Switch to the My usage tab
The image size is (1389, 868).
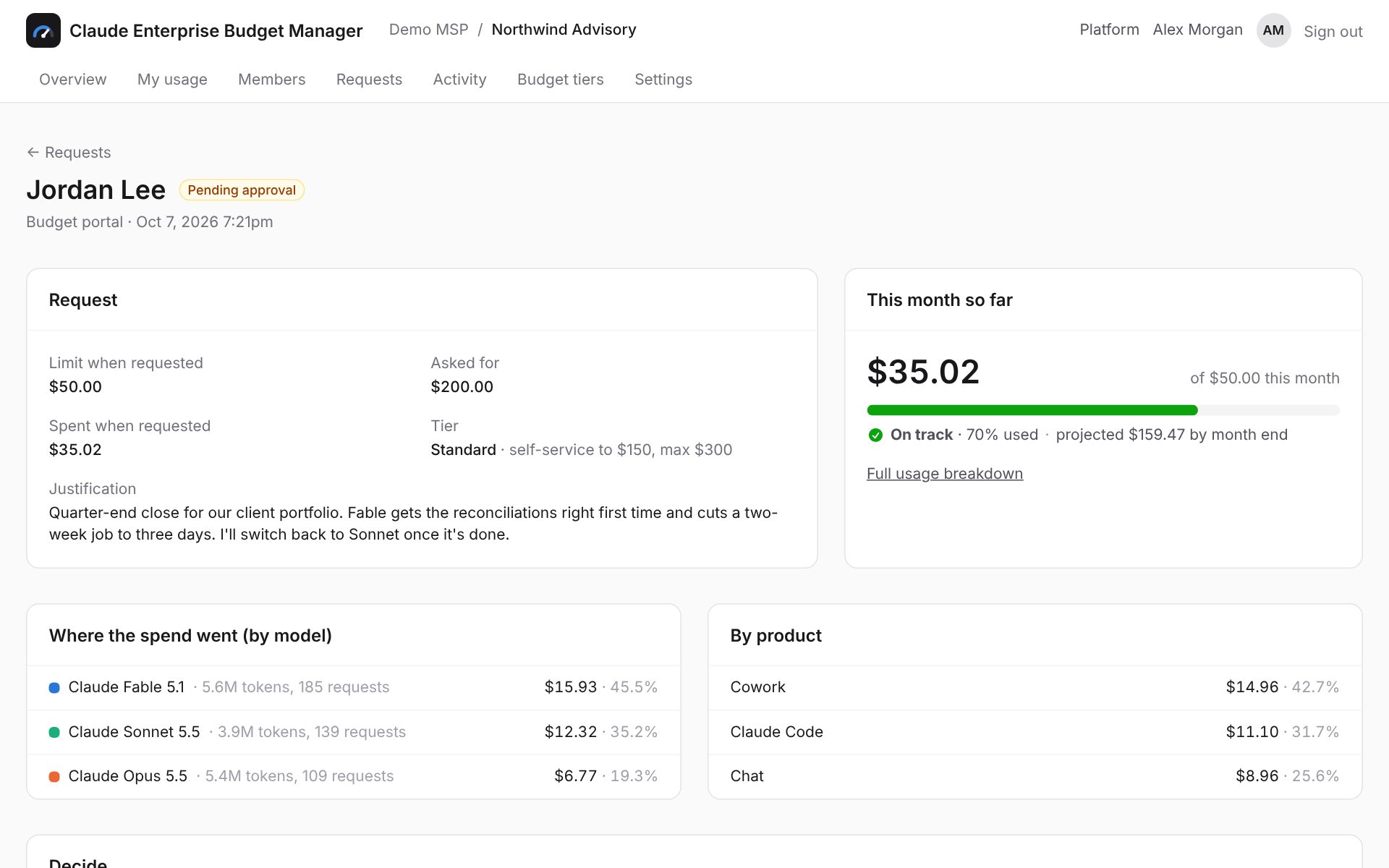[172, 80]
